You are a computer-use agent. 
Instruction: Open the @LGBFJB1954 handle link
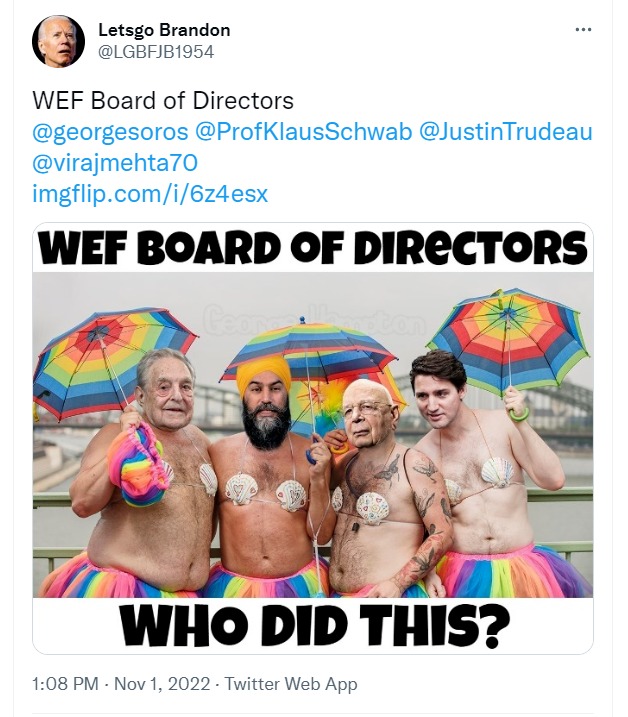[x=155, y=51]
